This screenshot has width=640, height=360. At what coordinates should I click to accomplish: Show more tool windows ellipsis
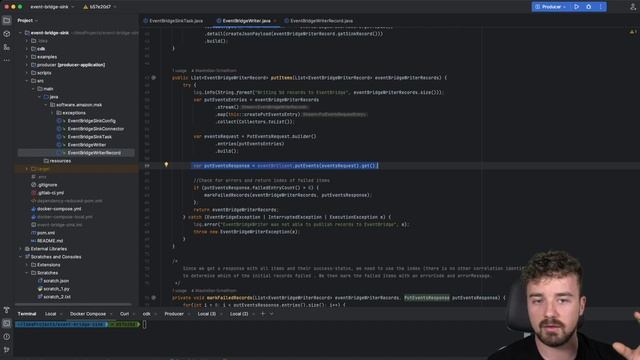pyautogui.click(x=7, y=60)
